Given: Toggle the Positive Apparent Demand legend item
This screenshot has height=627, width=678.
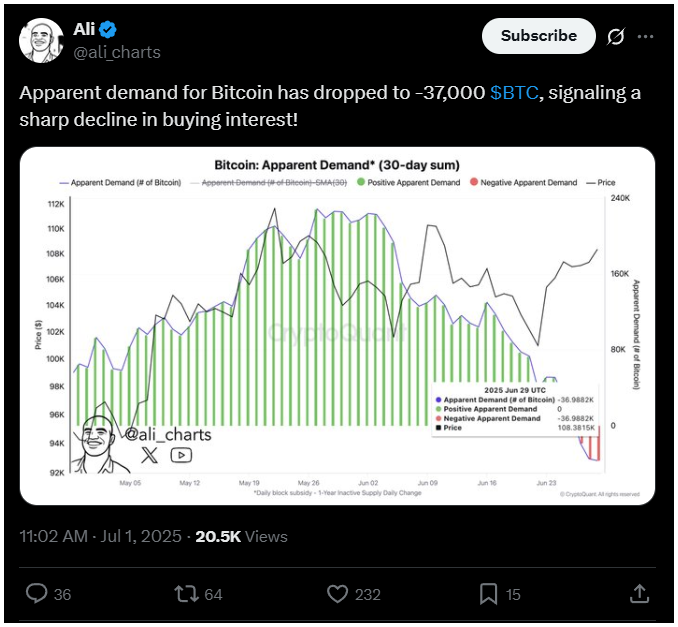Looking at the screenshot, I should click(409, 182).
